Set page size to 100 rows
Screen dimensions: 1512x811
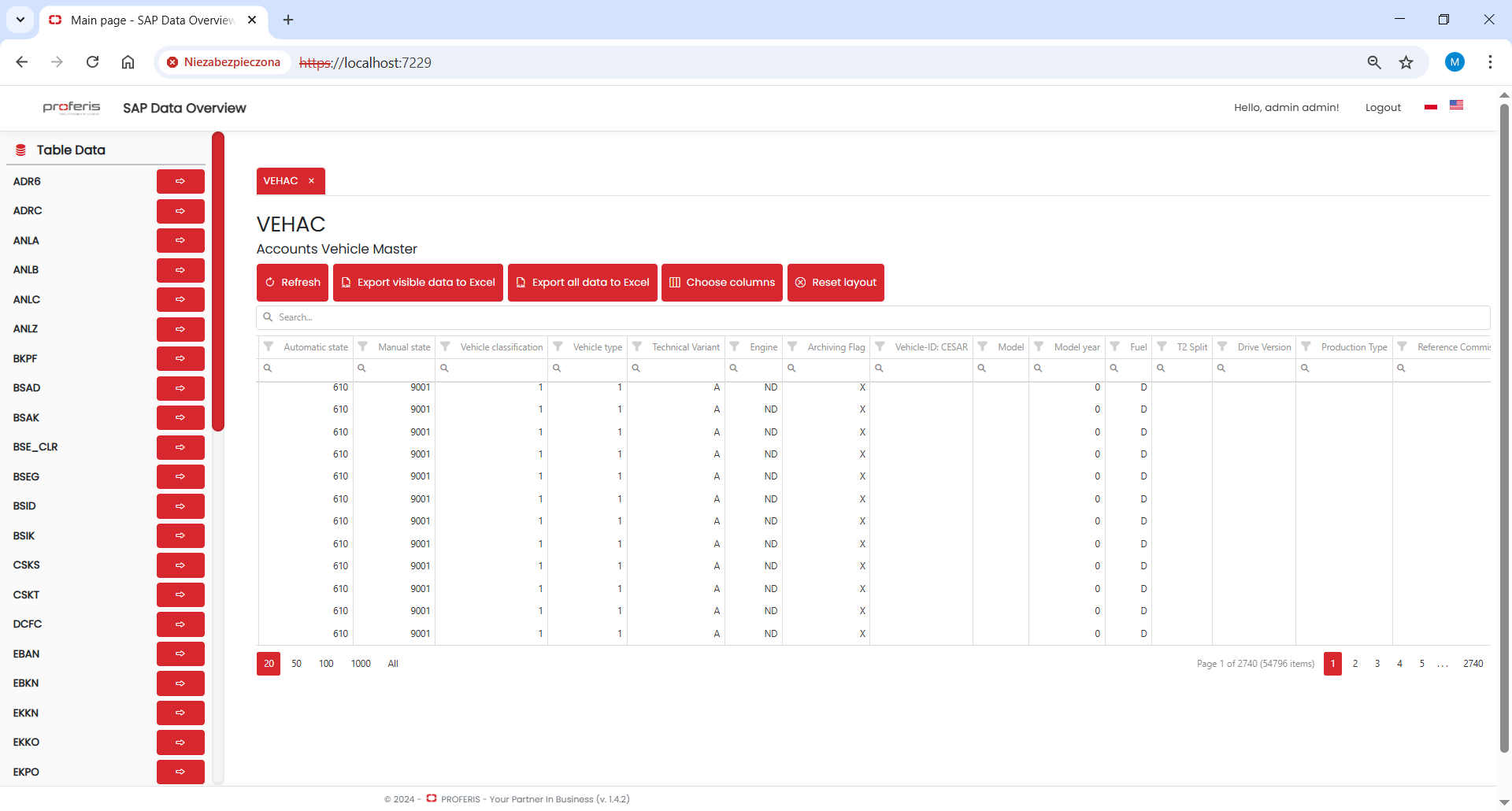click(326, 664)
